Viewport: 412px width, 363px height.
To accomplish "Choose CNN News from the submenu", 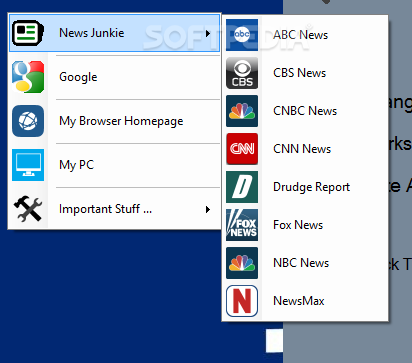I will (305, 149).
